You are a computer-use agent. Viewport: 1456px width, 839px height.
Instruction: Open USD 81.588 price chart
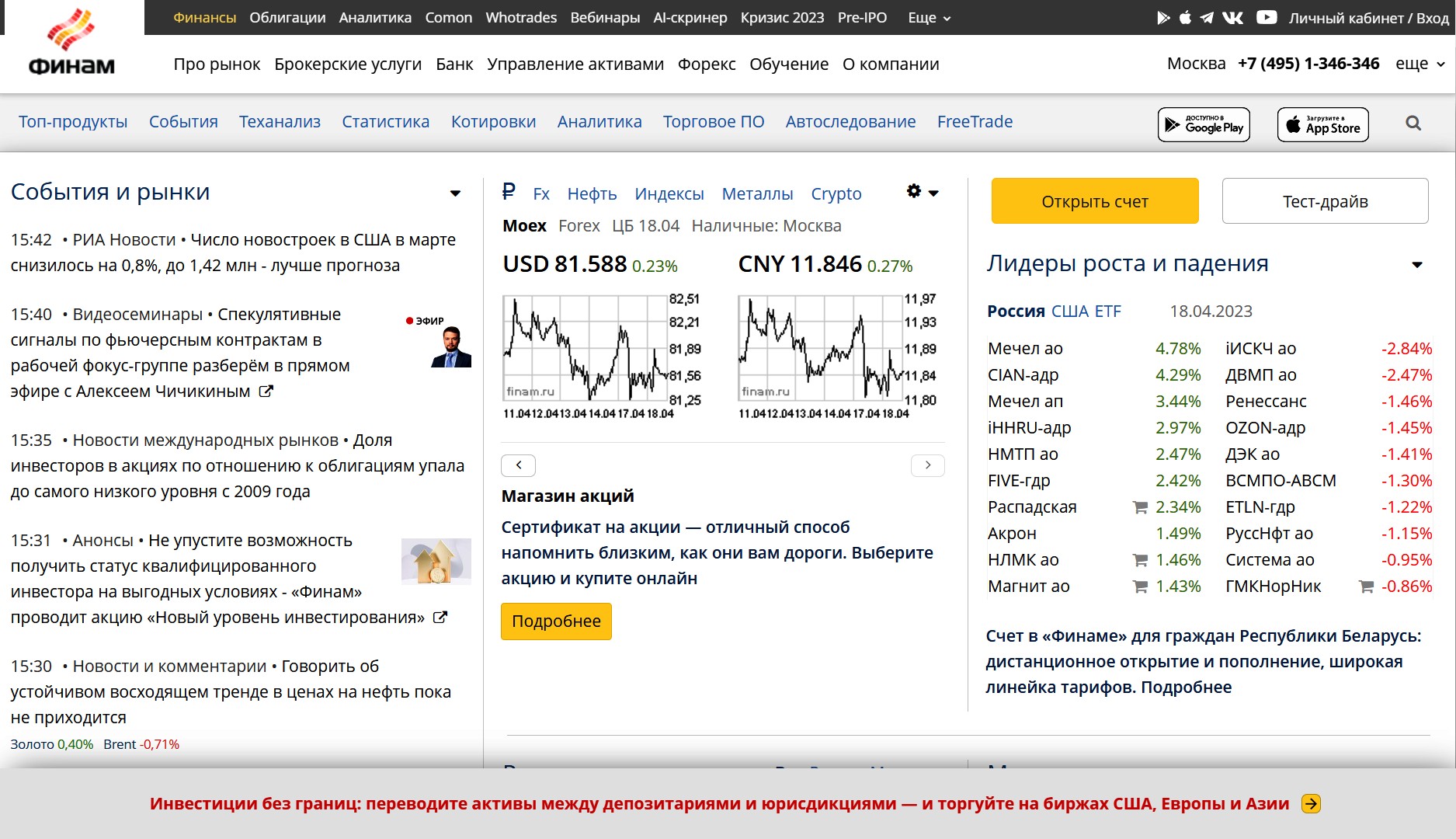(x=603, y=357)
